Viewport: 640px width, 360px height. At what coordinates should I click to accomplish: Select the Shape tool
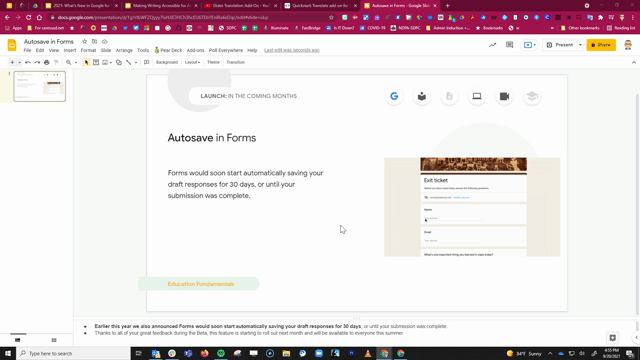(x=119, y=62)
